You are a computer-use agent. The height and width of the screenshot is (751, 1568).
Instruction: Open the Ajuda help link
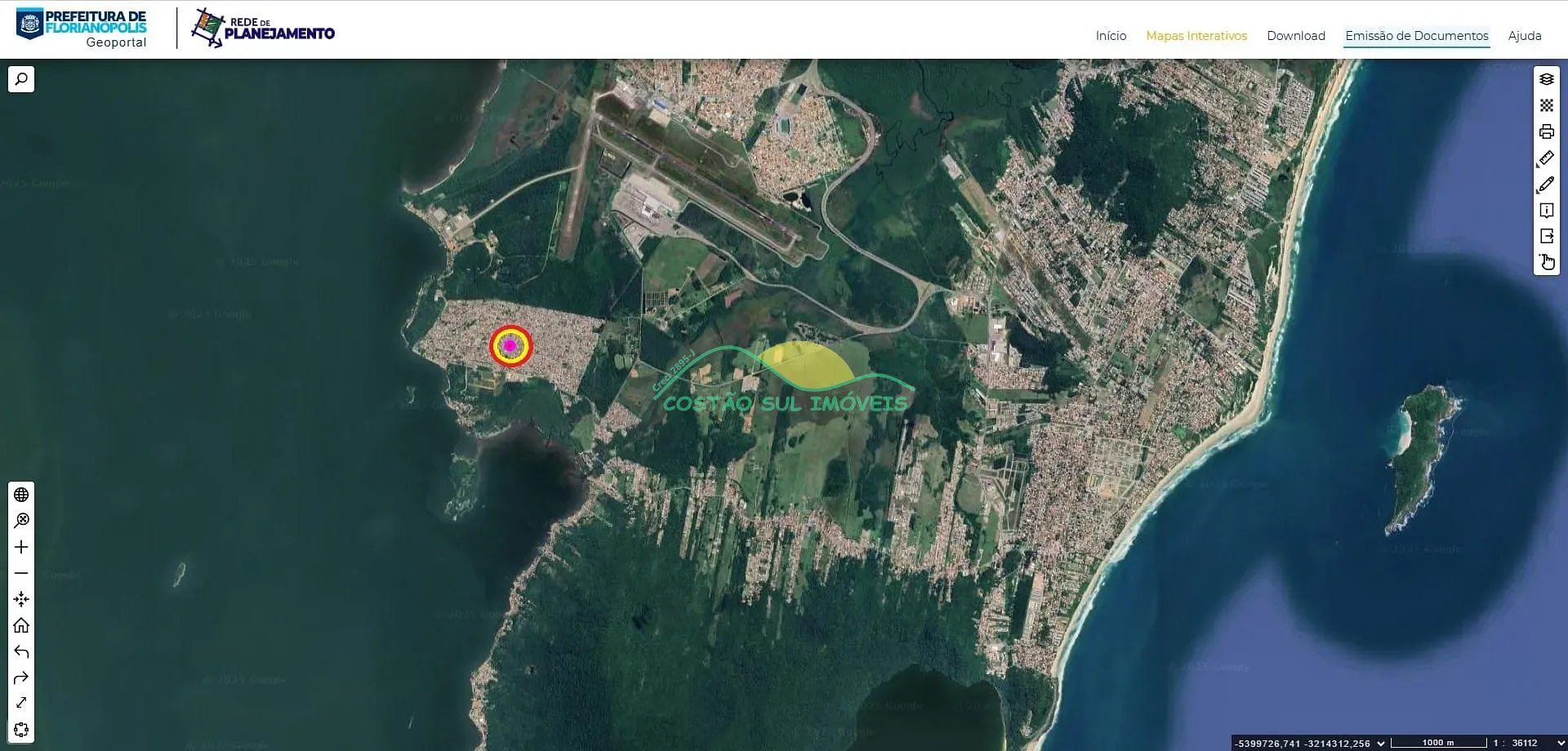click(x=1525, y=36)
